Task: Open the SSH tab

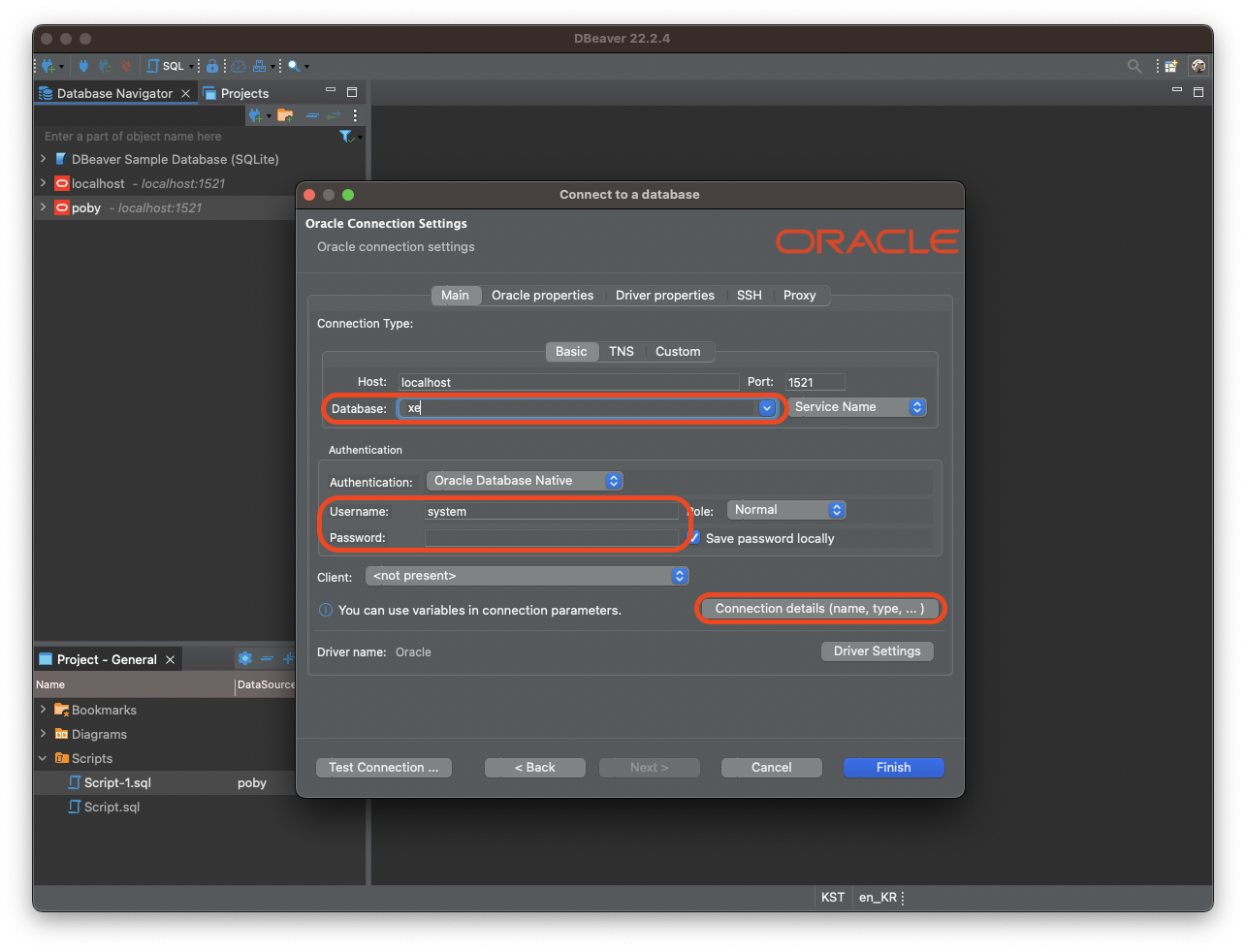Action: (x=749, y=296)
